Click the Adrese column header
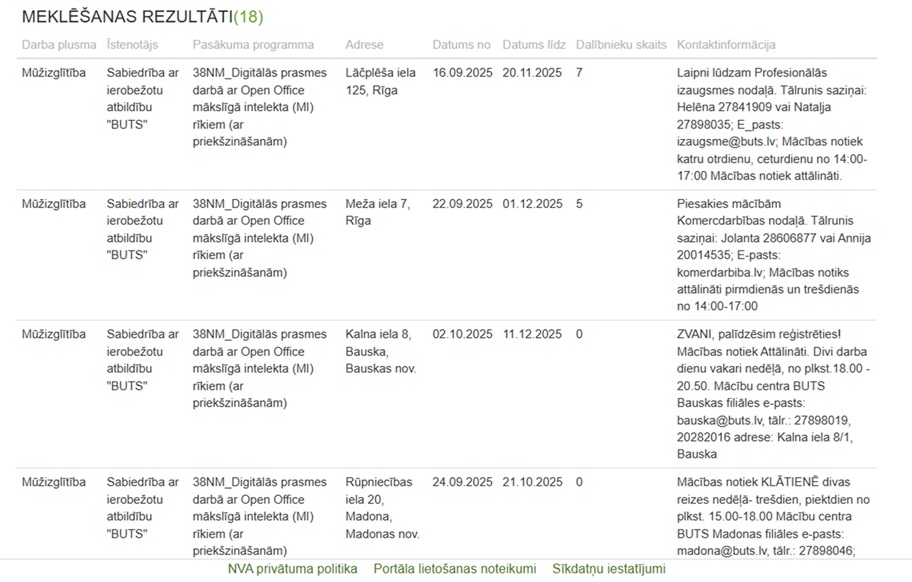 364,45
